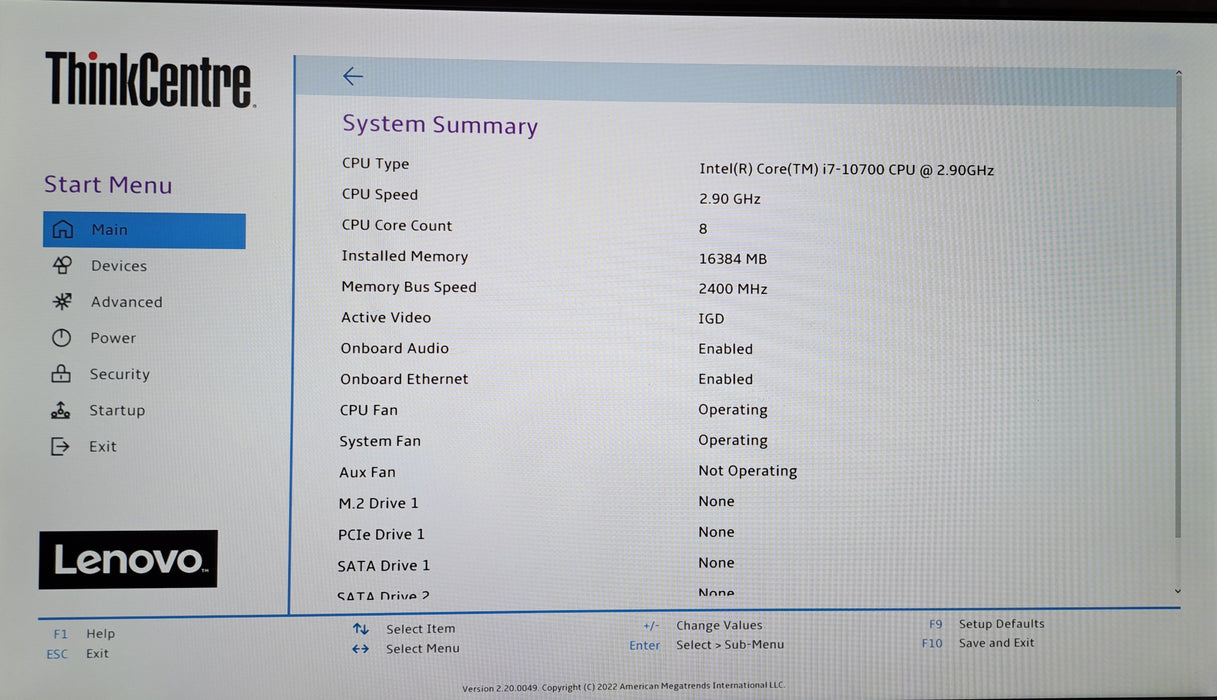Click None beside SATA Drive 1

tap(716, 563)
